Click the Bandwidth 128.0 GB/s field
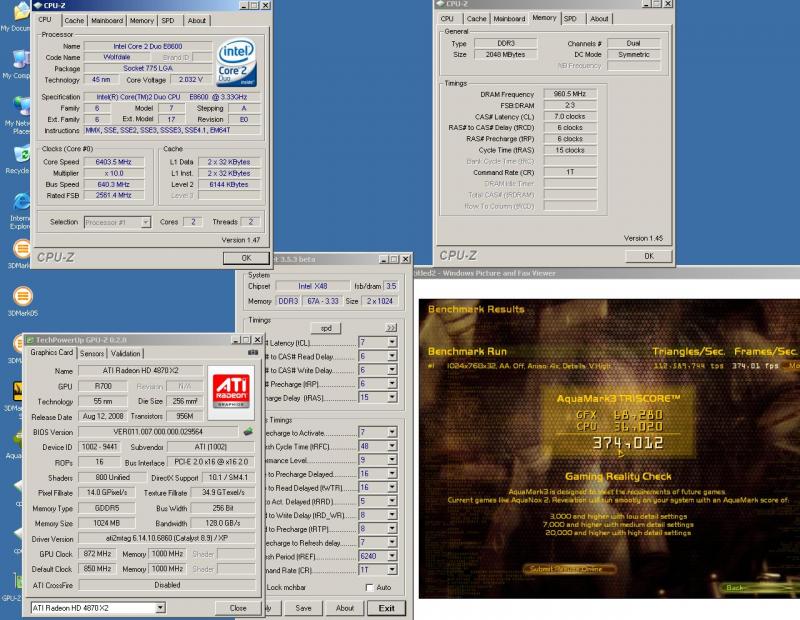 click(x=223, y=523)
